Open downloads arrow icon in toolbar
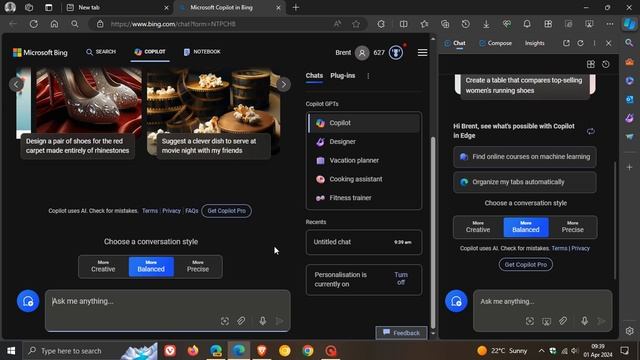 click(486, 24)
